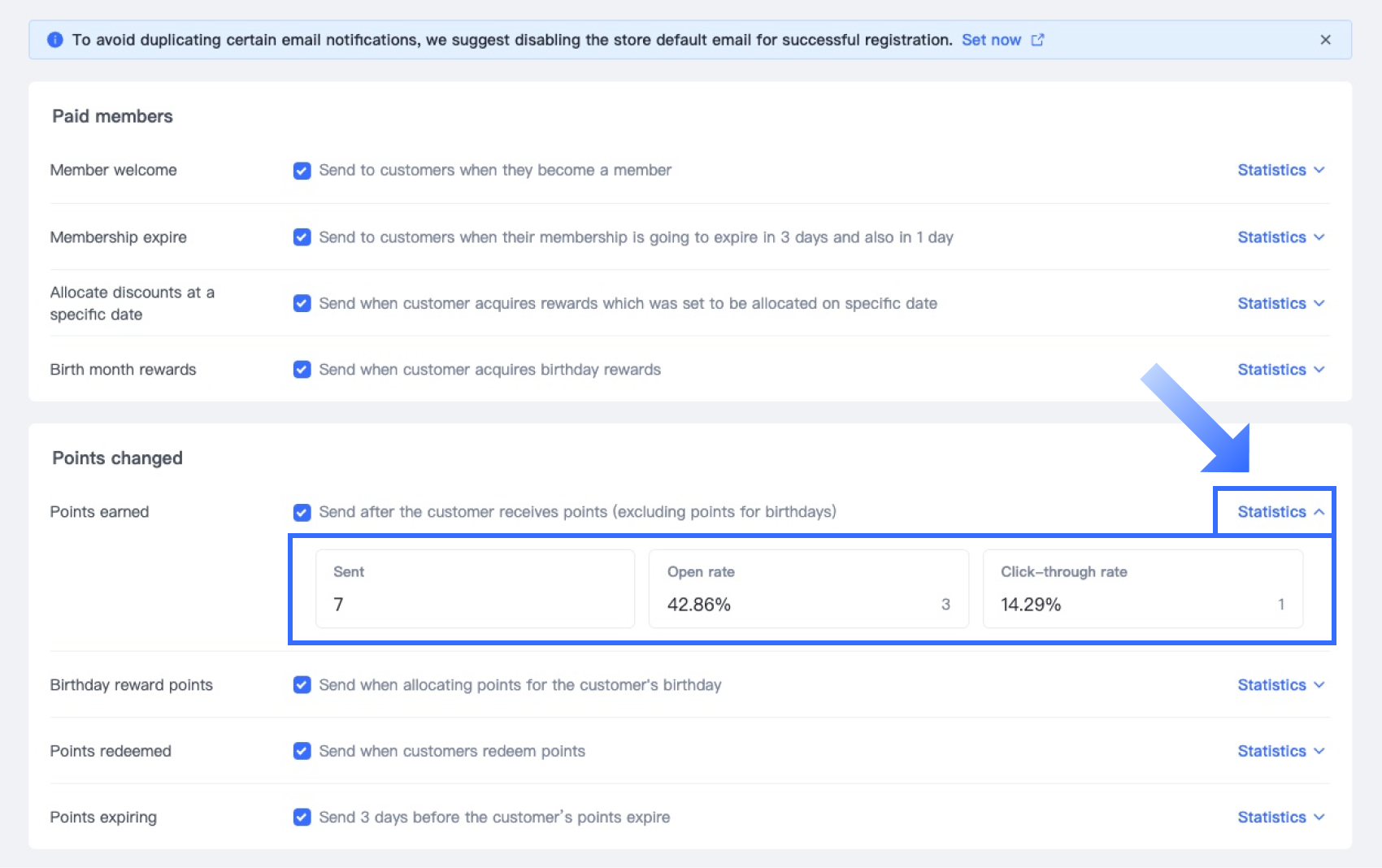This screenshot has height=868, width=1382.
Task: Collapse Statistics for Points earned
Action: (1280, 512)
